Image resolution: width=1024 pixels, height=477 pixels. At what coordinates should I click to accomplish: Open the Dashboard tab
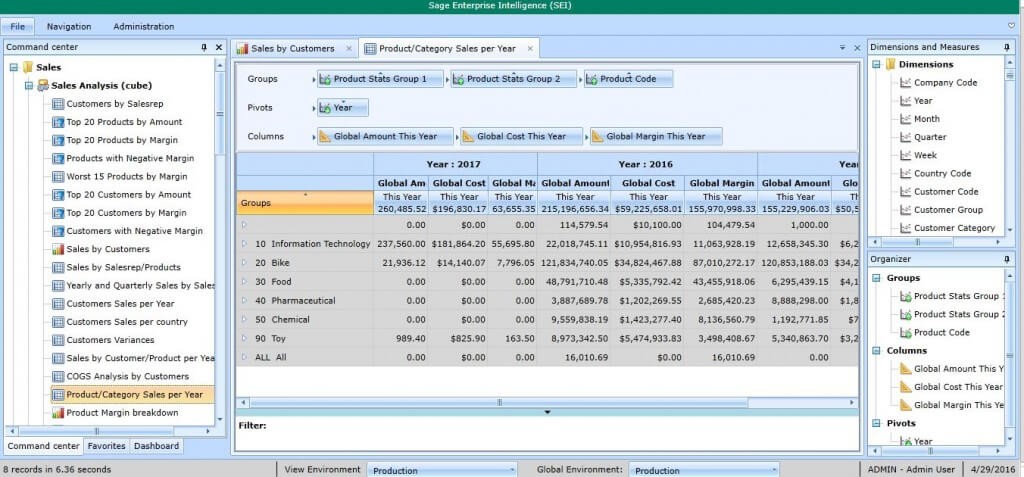coord(157,446)
